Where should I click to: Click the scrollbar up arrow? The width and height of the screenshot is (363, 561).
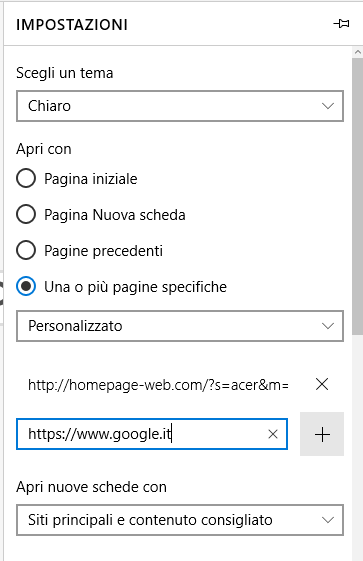pyautogui.click(x=358, y=52)
